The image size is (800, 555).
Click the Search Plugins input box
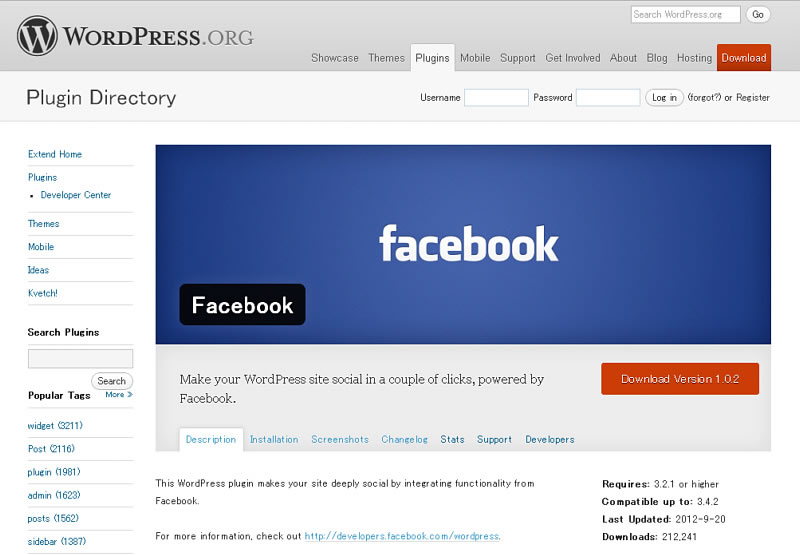tap(80, 359)
